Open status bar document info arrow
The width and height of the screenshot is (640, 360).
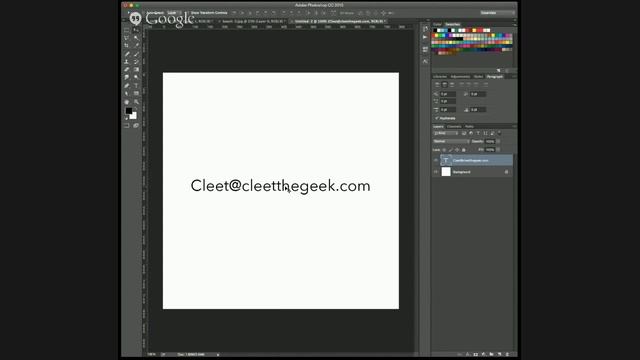(x=218, y=355)
